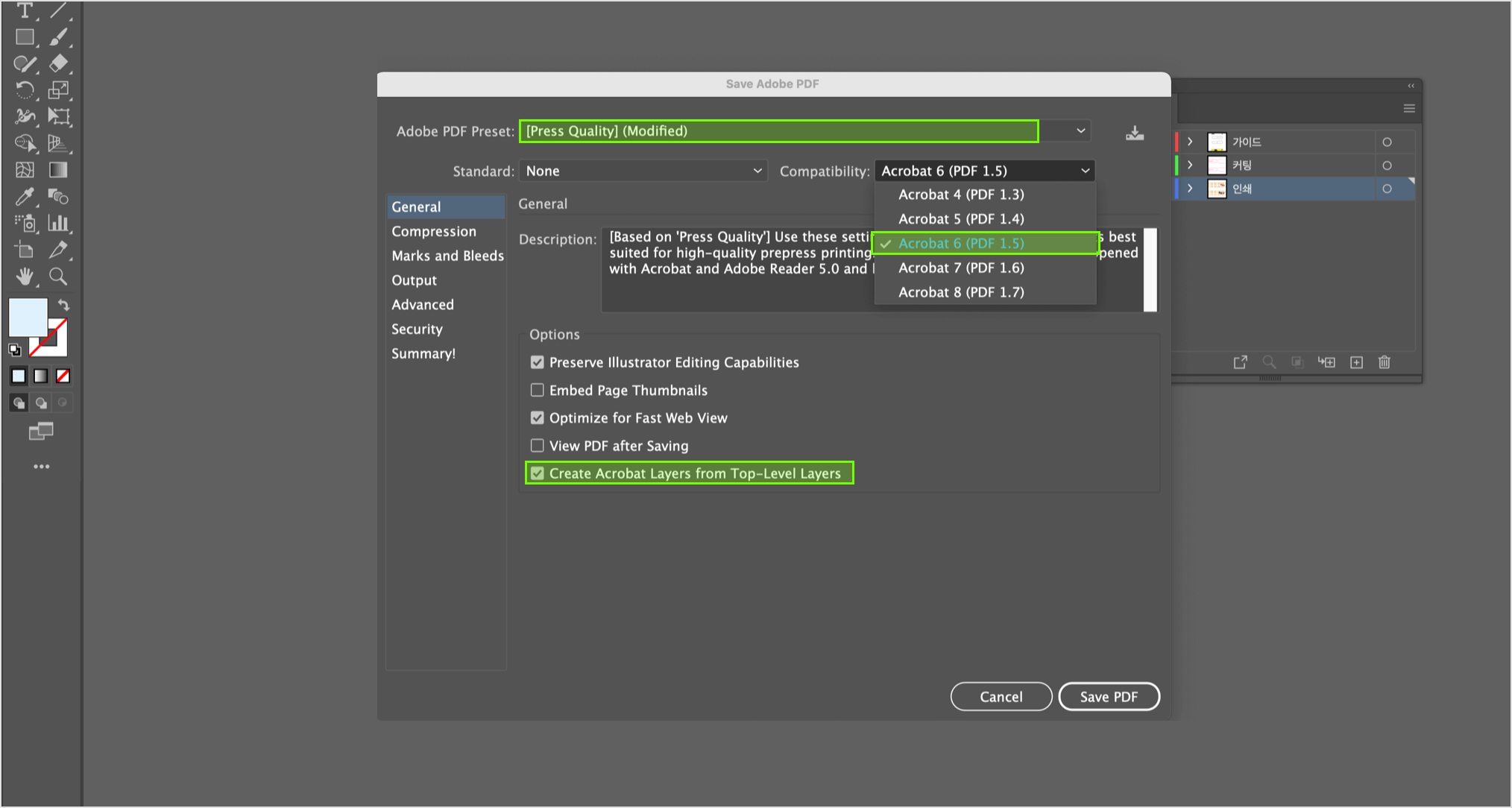Image resolution: width=1512 pixels, height=808 pixels.
Task: Open the Standard dropdown set to None
Action: click(643, 171)
